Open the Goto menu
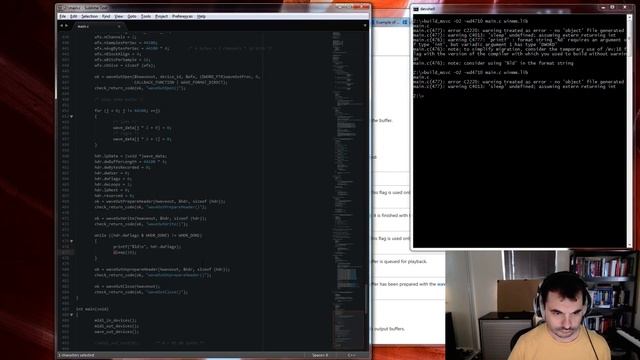 click(x=132, y=16)
